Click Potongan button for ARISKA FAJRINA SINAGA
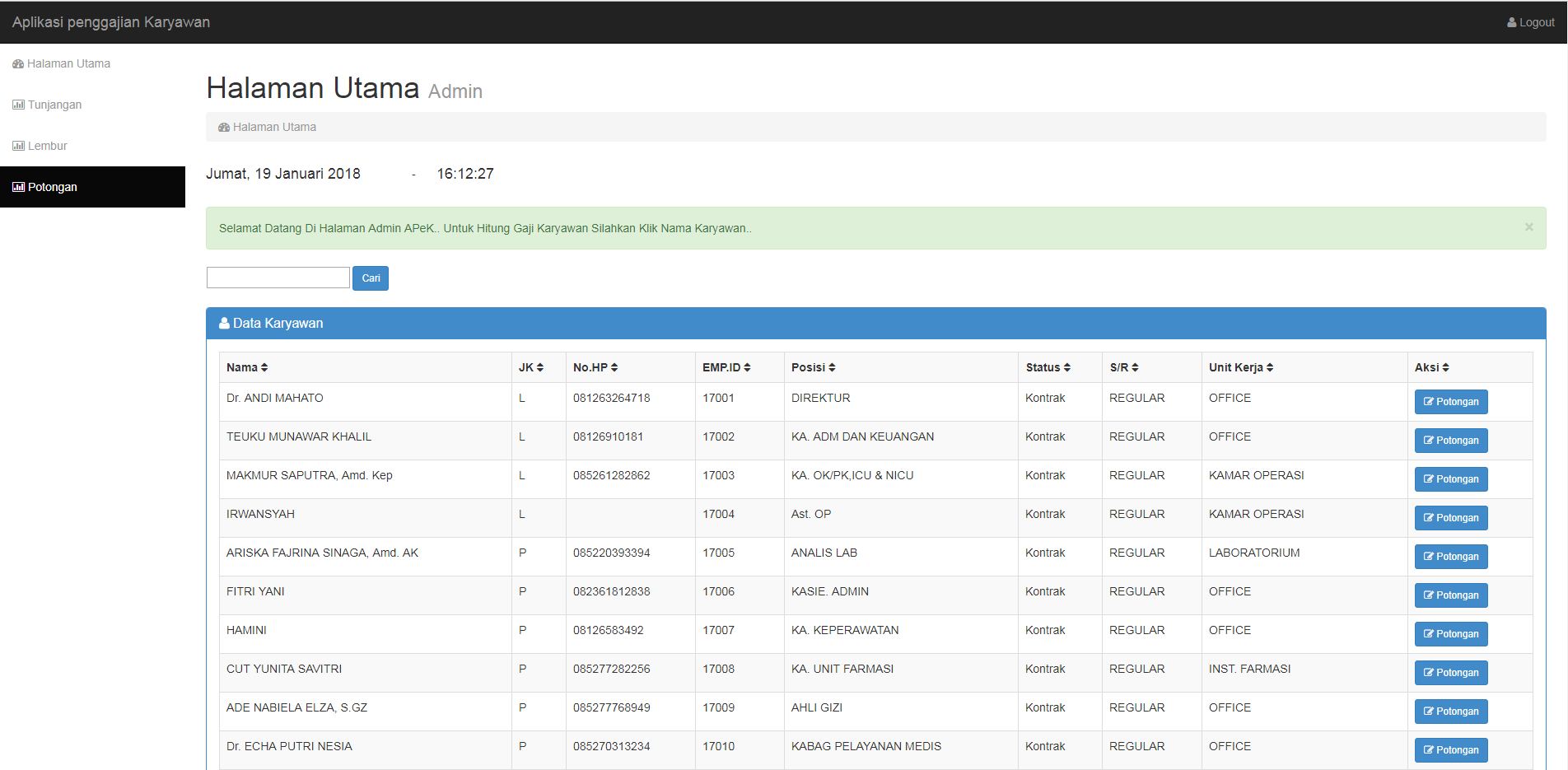 point(1451,557)
